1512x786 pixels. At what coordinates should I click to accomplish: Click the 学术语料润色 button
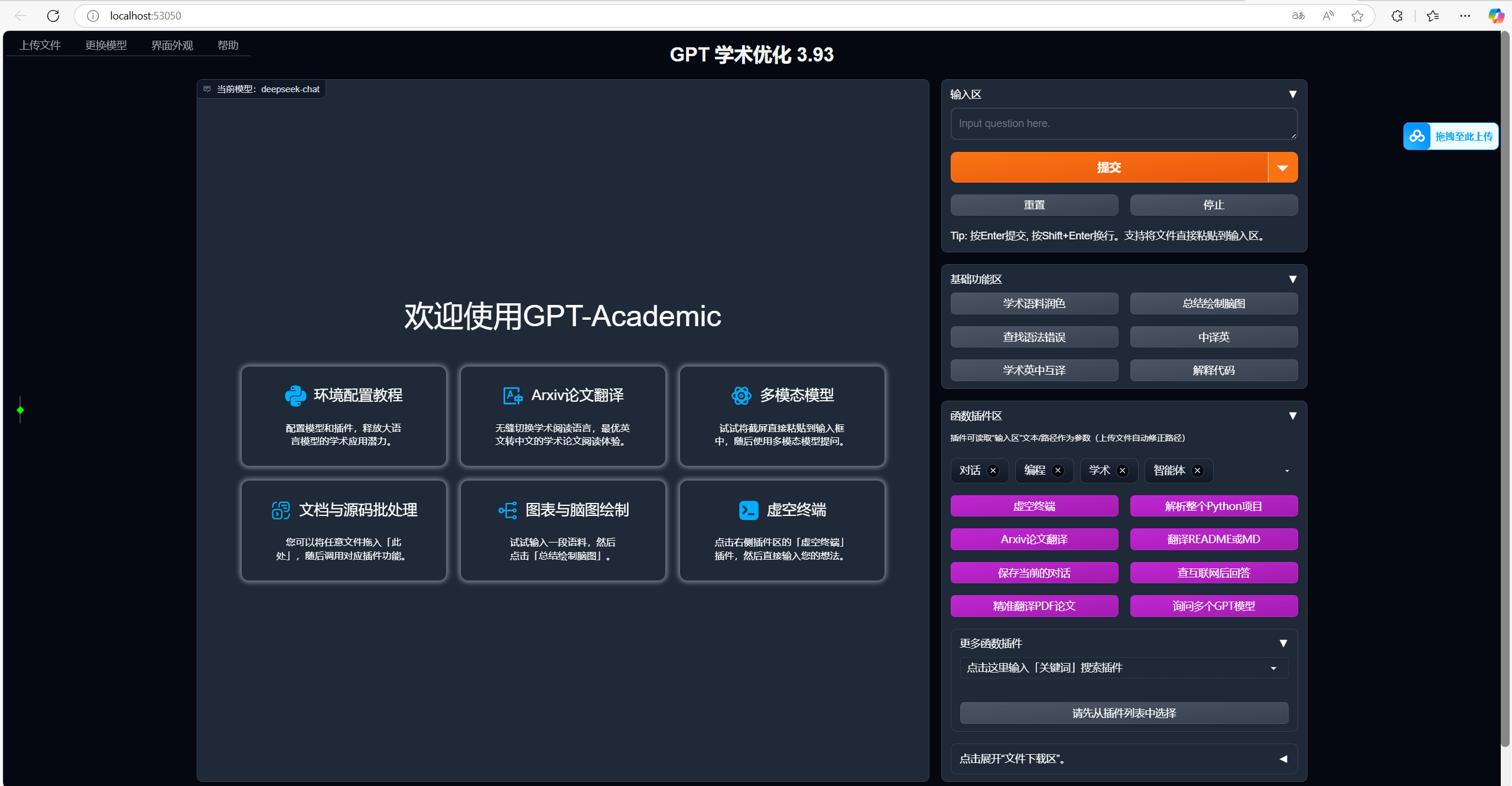pyautogui.click(x=1034, y=304)
